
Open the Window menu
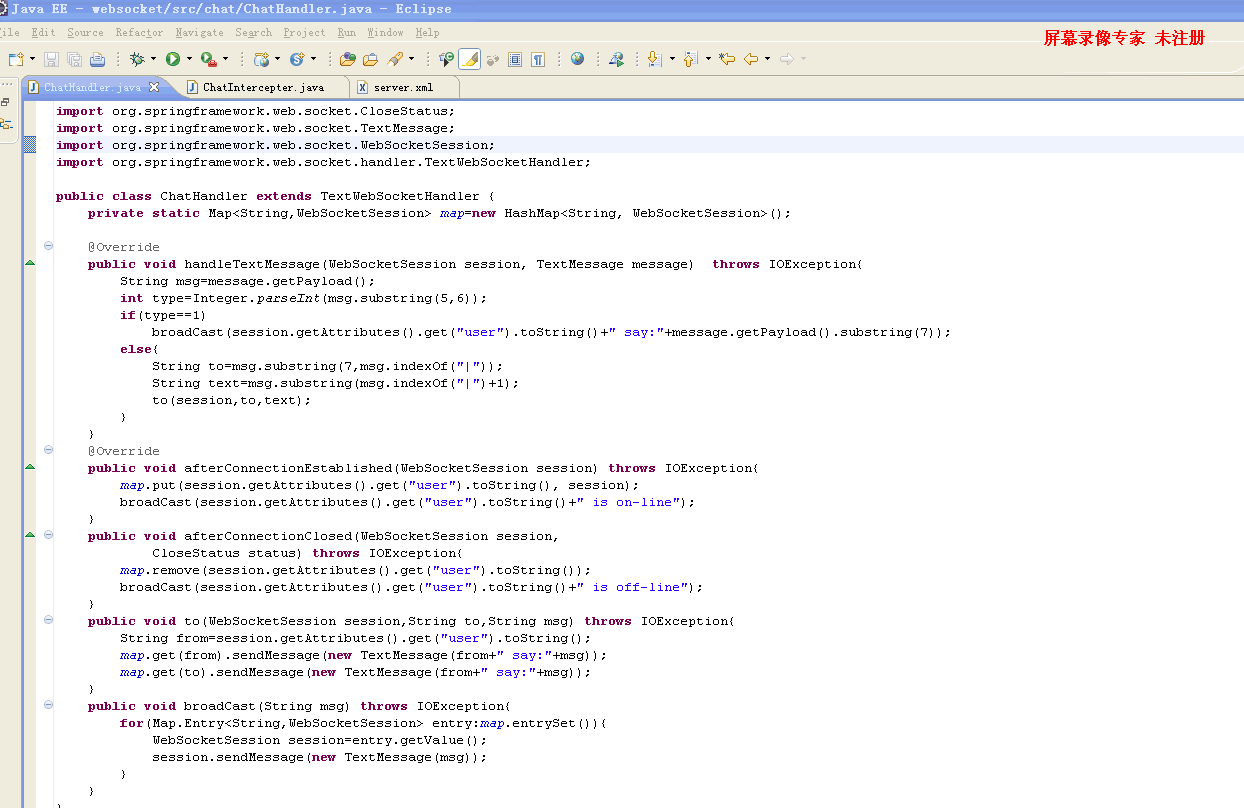(x=385, y=32)
